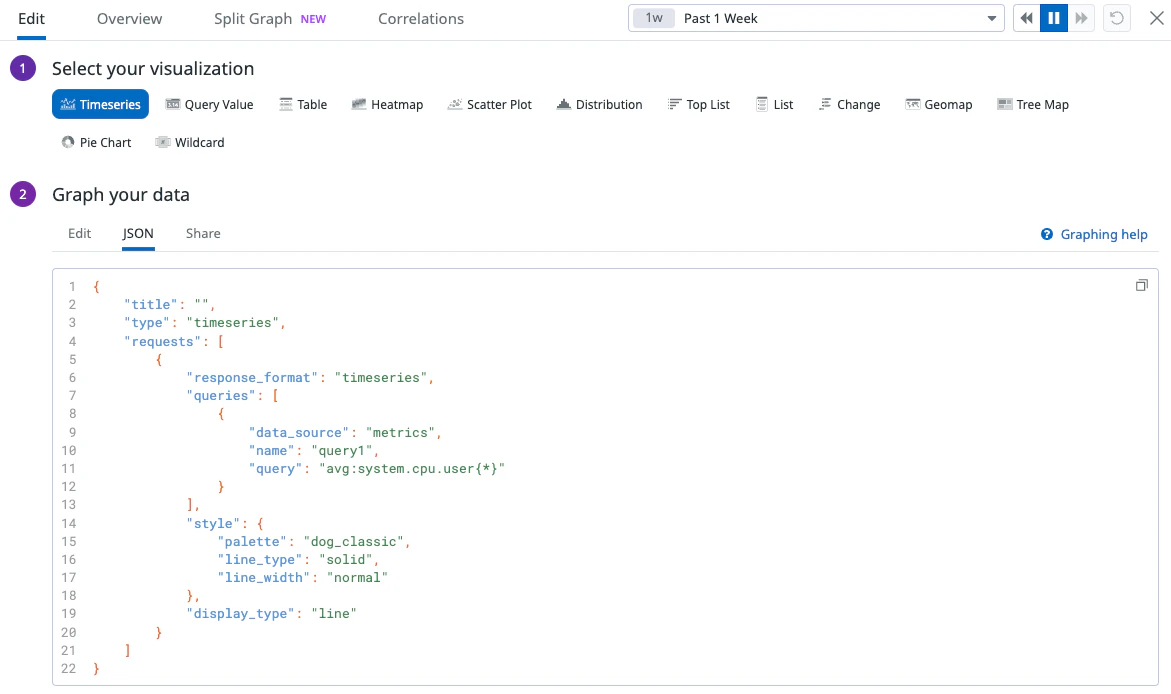Reset the time frame with undo icon

(1116, 19)
